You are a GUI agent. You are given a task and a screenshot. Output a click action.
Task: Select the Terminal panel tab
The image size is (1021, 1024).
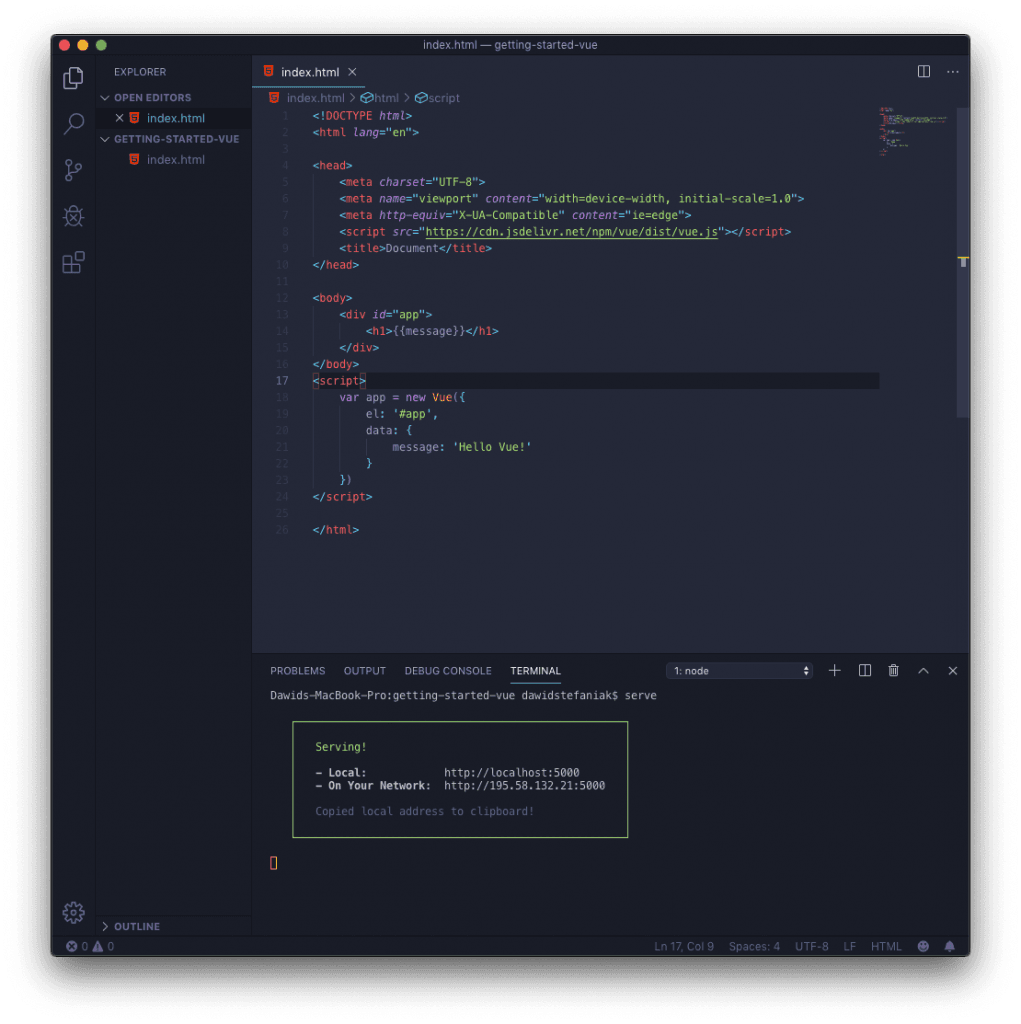[x=535, y=671]
